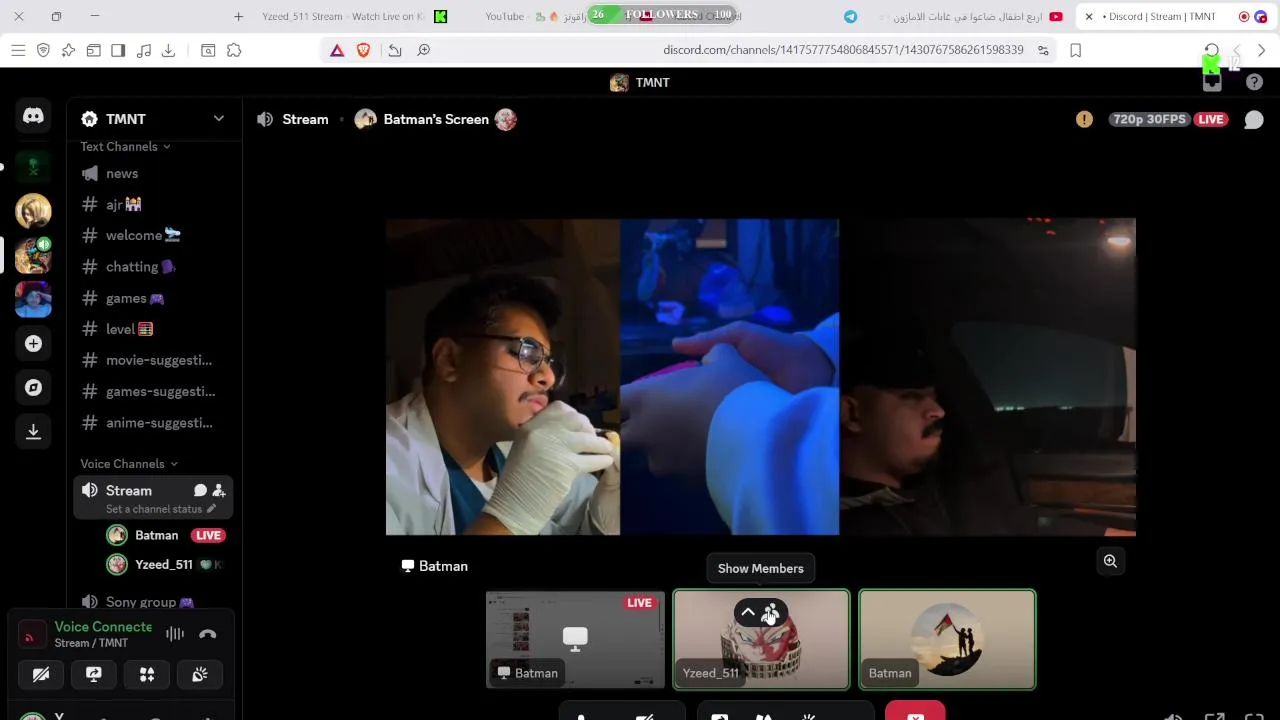Image resolution: width=1280 pixels, height=720 pixels.
Task: Open the news announcement channel
Action: (153, 173)
